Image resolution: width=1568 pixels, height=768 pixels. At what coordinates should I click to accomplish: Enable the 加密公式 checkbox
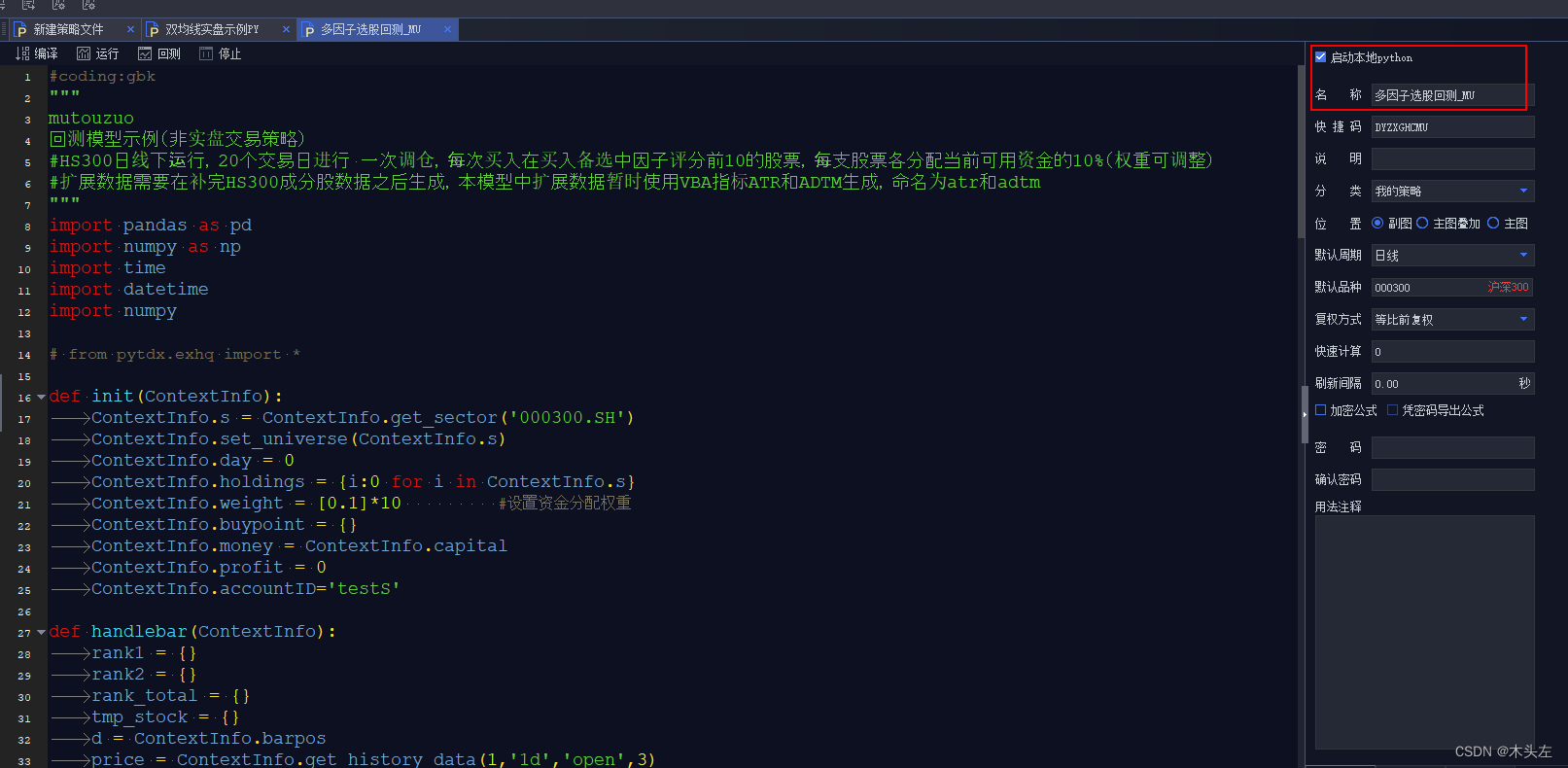[1320, 410]
